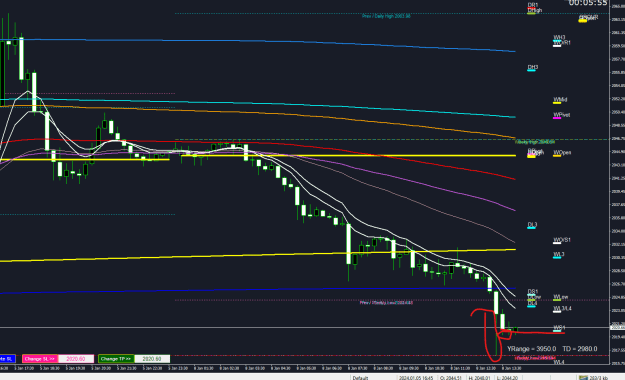This screenshot has height=380, width=625.
Task: Select the WPivot weekly level label
Action: [562, 115]
